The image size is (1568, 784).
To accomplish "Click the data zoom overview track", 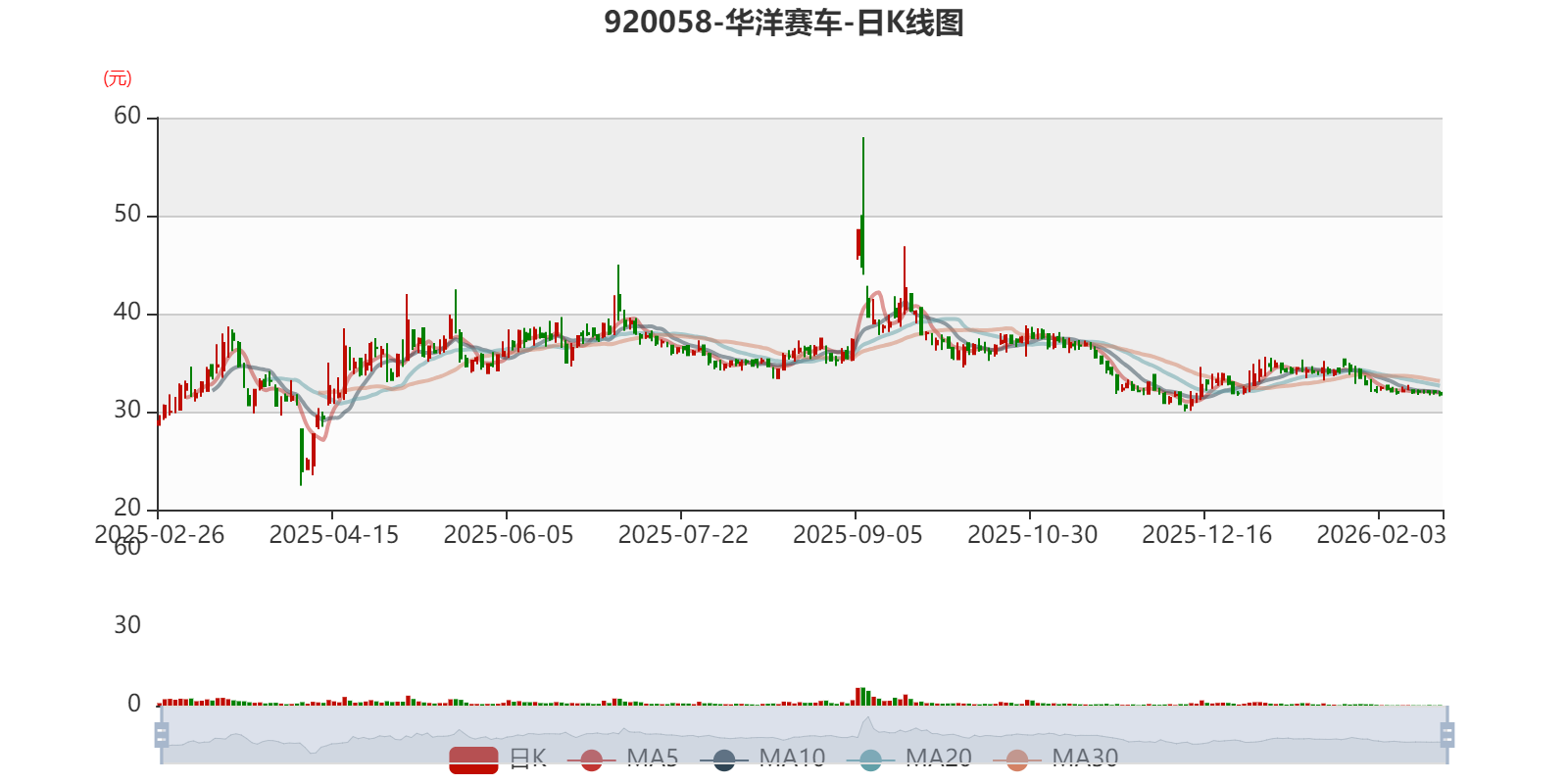I will coord(804,734).
